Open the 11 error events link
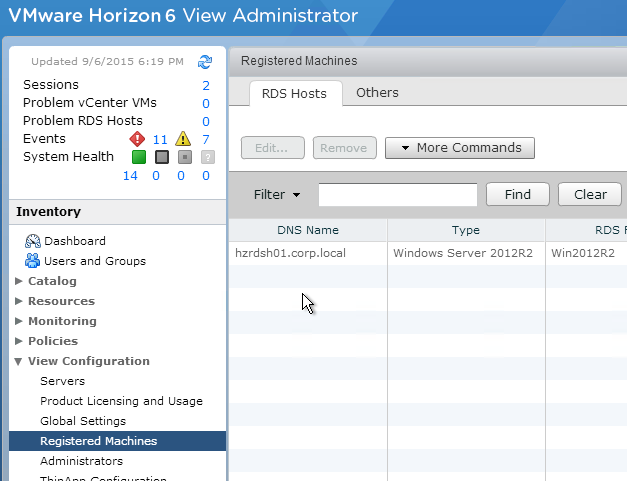The image size is (627, 481). (x=160, y=139)
